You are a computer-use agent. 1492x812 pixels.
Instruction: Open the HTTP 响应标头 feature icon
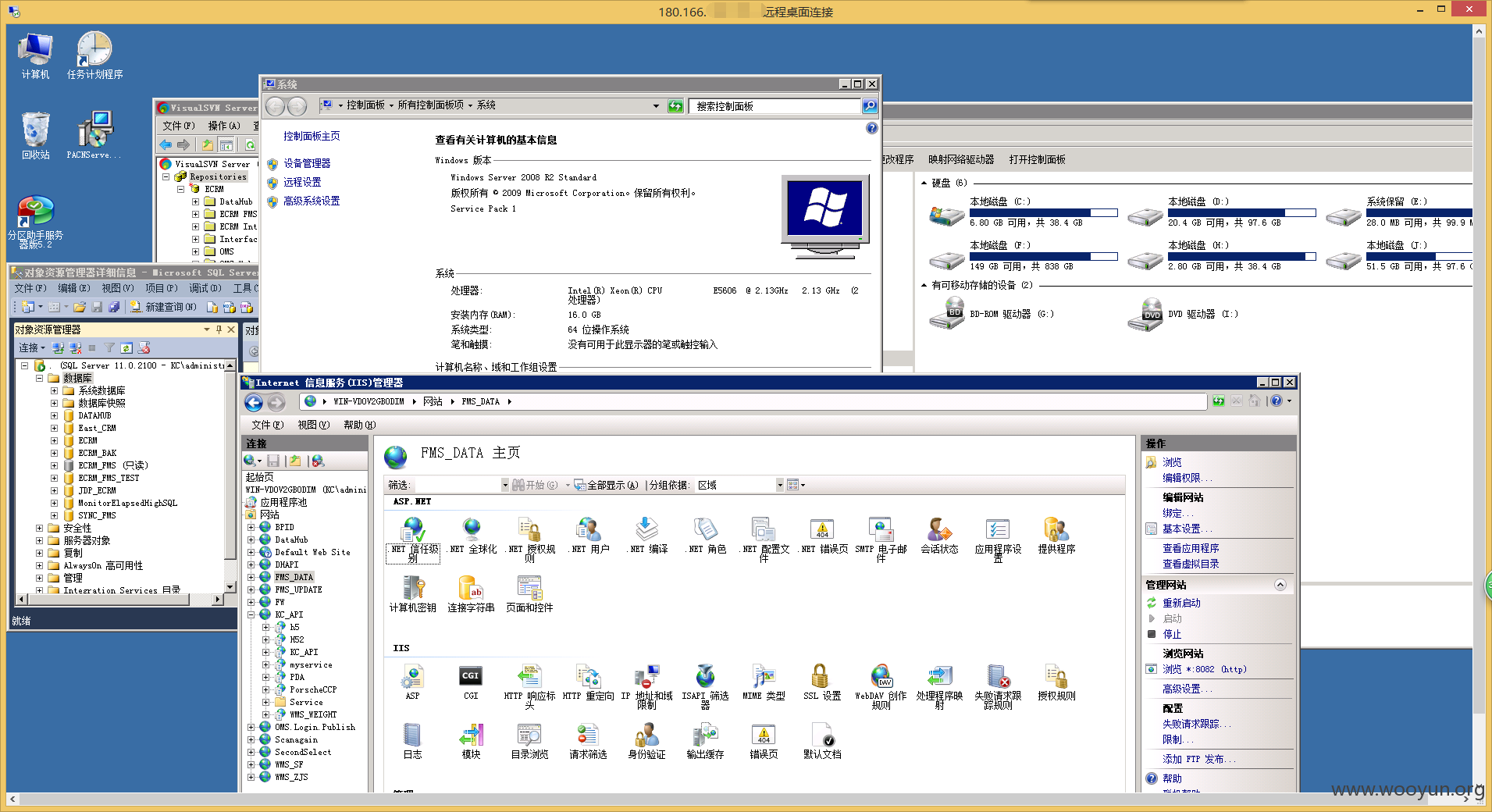[x=530, y=686]
